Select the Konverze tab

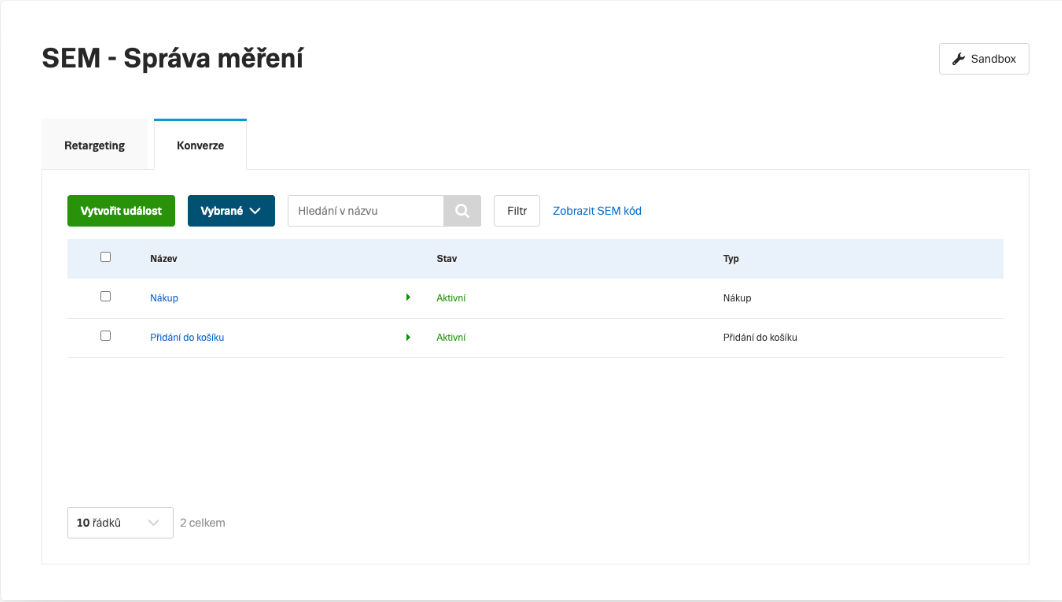[x=200, y=145]
